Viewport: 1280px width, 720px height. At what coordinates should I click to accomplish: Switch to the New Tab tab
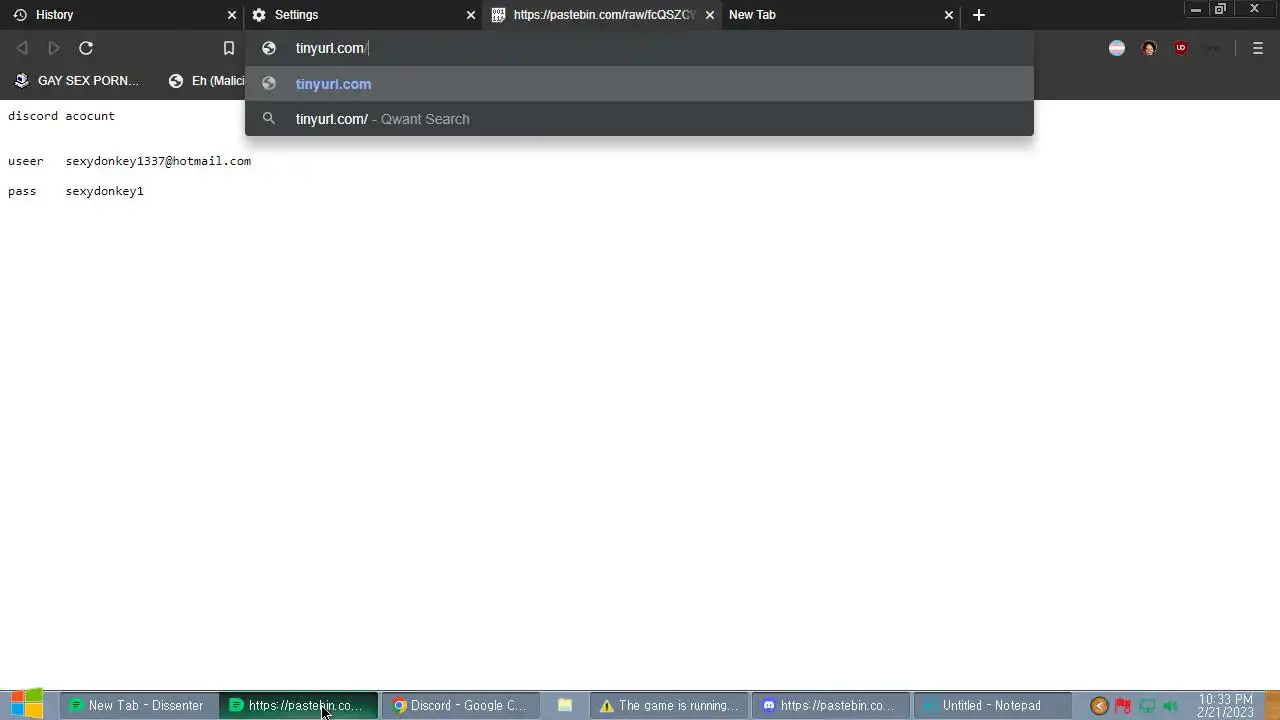pyautogui.click(x=840, y=15)
